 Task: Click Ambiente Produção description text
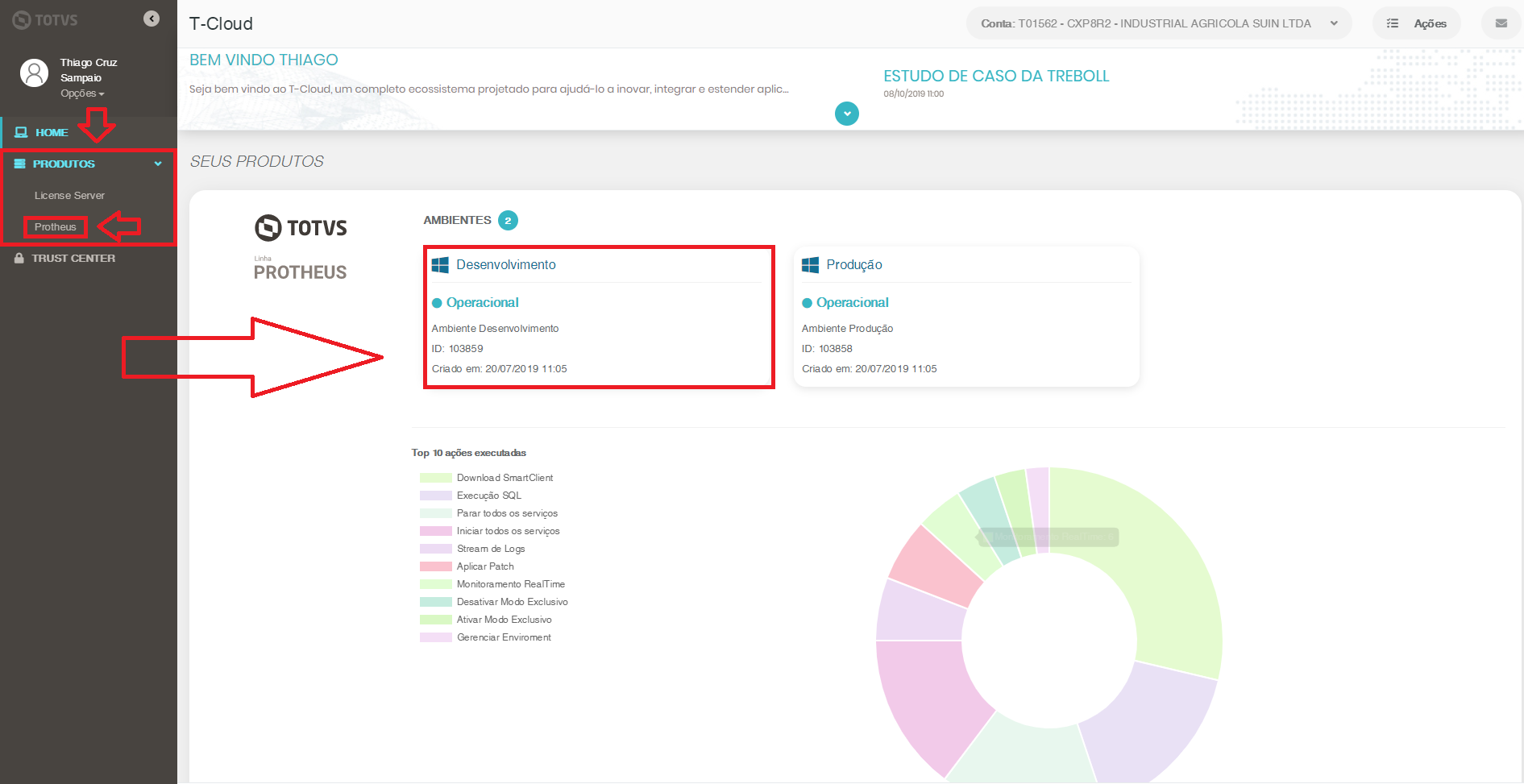click(847, 329)
